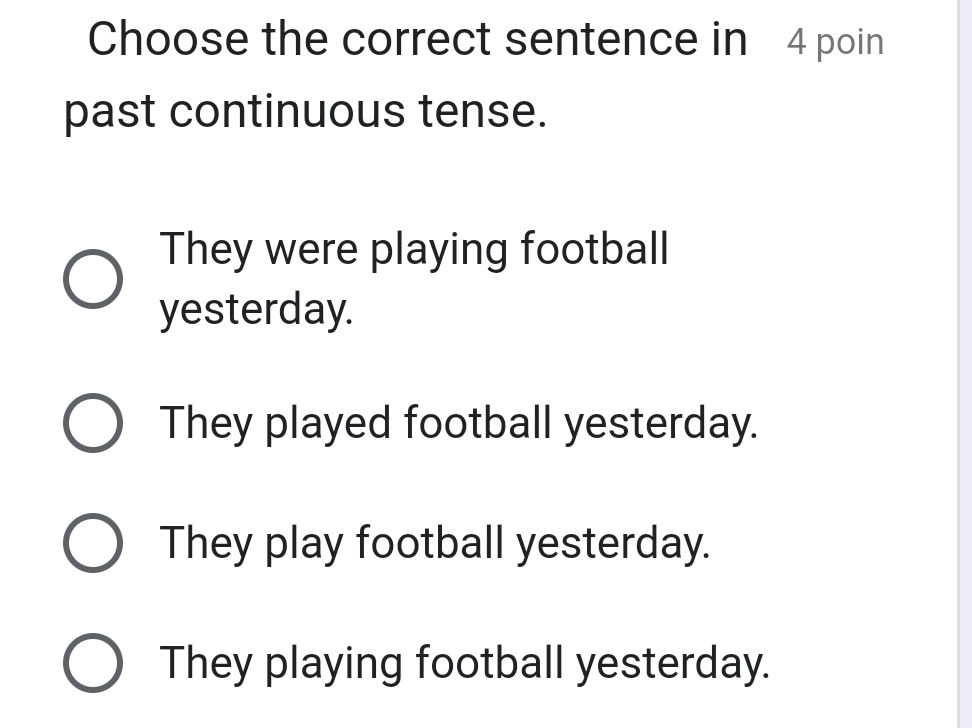Click the first answer option text
Screen dimensions: 972x728
[413, 250]
